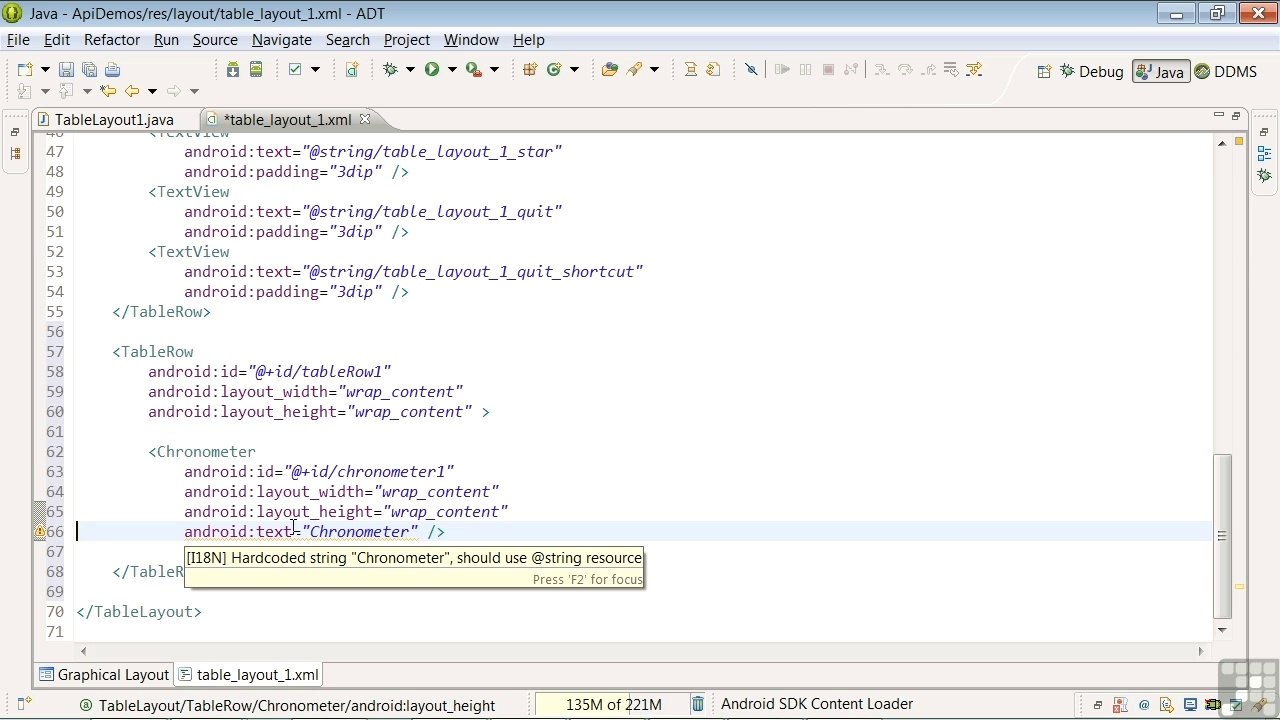
Task: Expand the External Tools dropdown arrow
Action: (x=495, y=69)
